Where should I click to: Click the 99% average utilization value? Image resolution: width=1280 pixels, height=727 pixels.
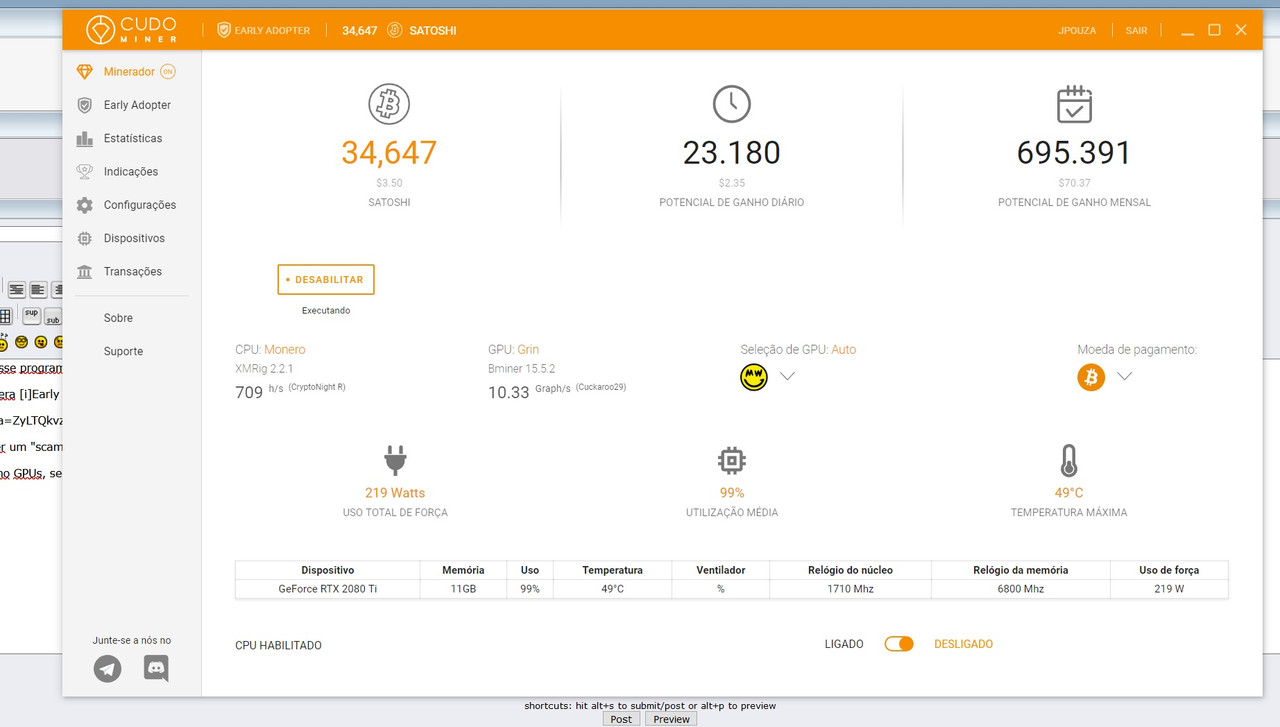point(732,493)
